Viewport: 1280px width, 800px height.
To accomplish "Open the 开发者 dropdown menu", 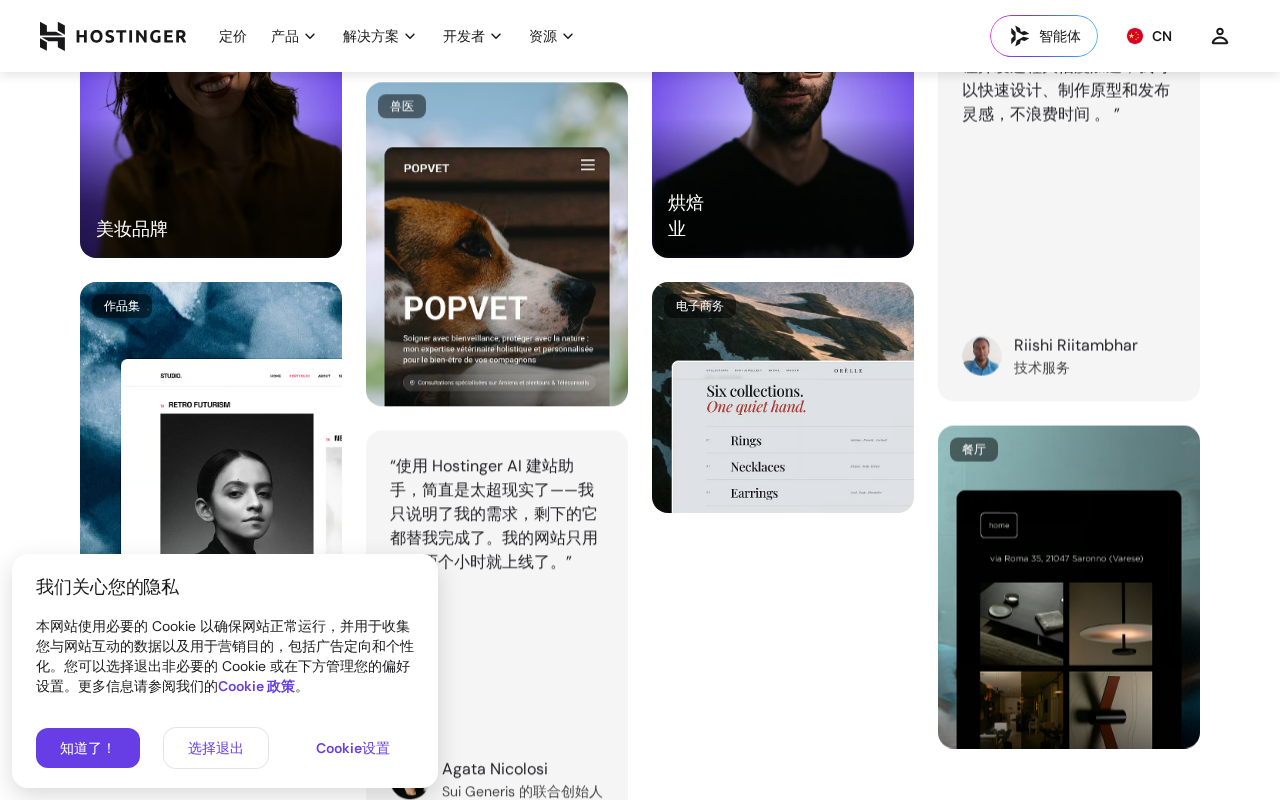I will (x=472, y=36).
